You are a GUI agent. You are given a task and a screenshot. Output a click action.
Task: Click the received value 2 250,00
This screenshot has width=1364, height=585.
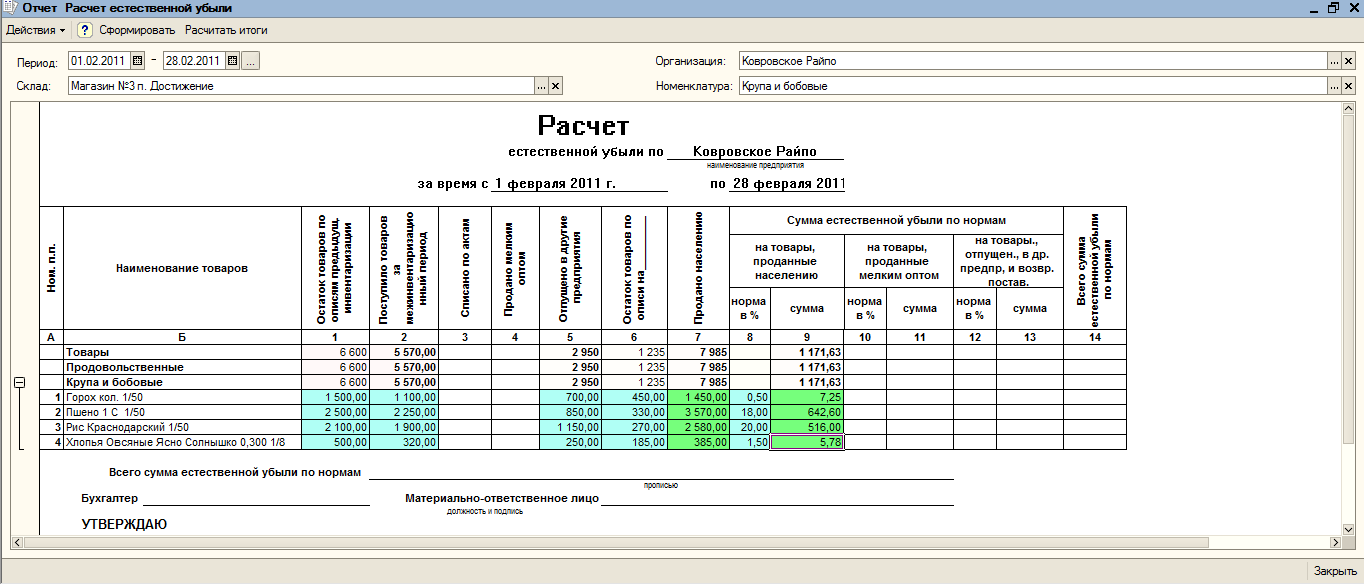(x=404, y=413)
